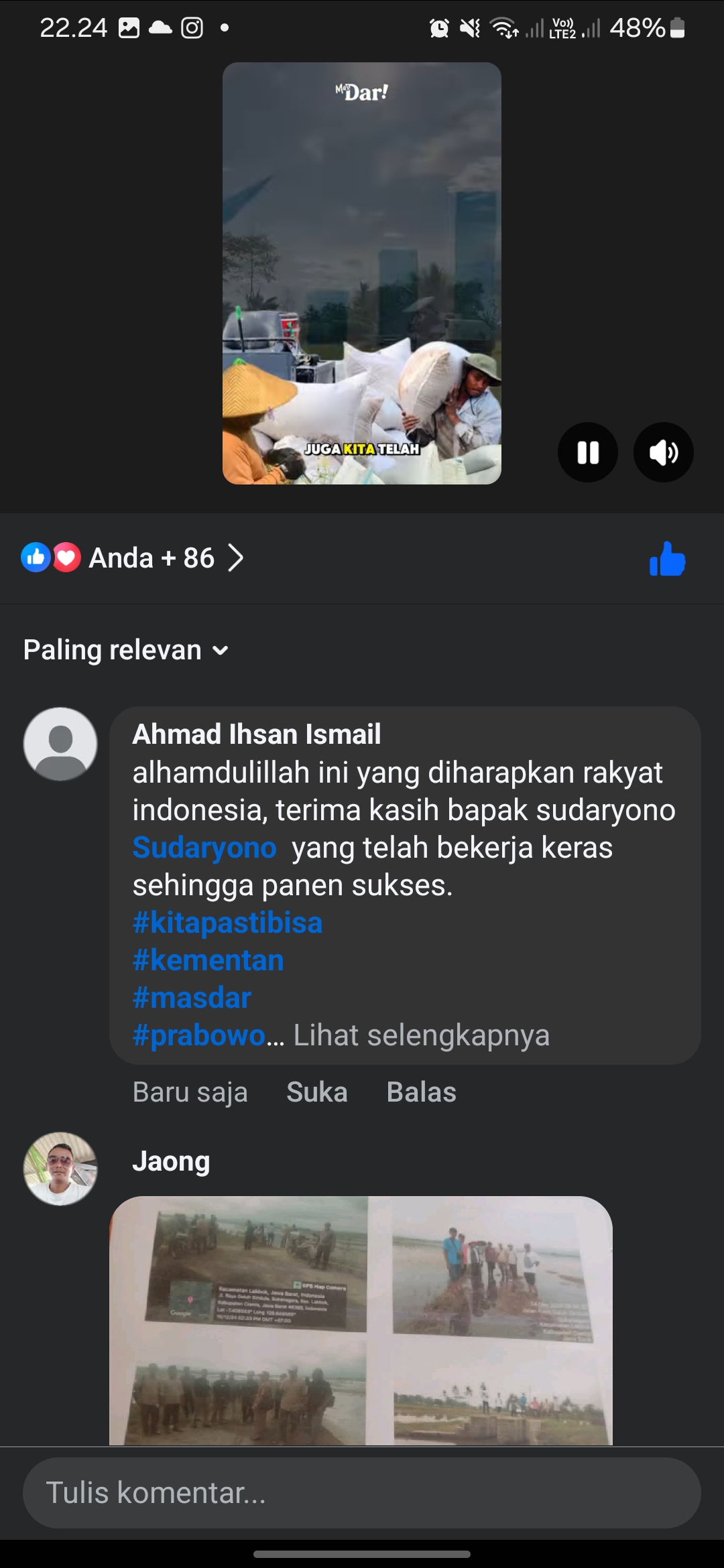Pause the playing video
The height and width of the screenshot is (1568, 724).
(x=588, y=452)
